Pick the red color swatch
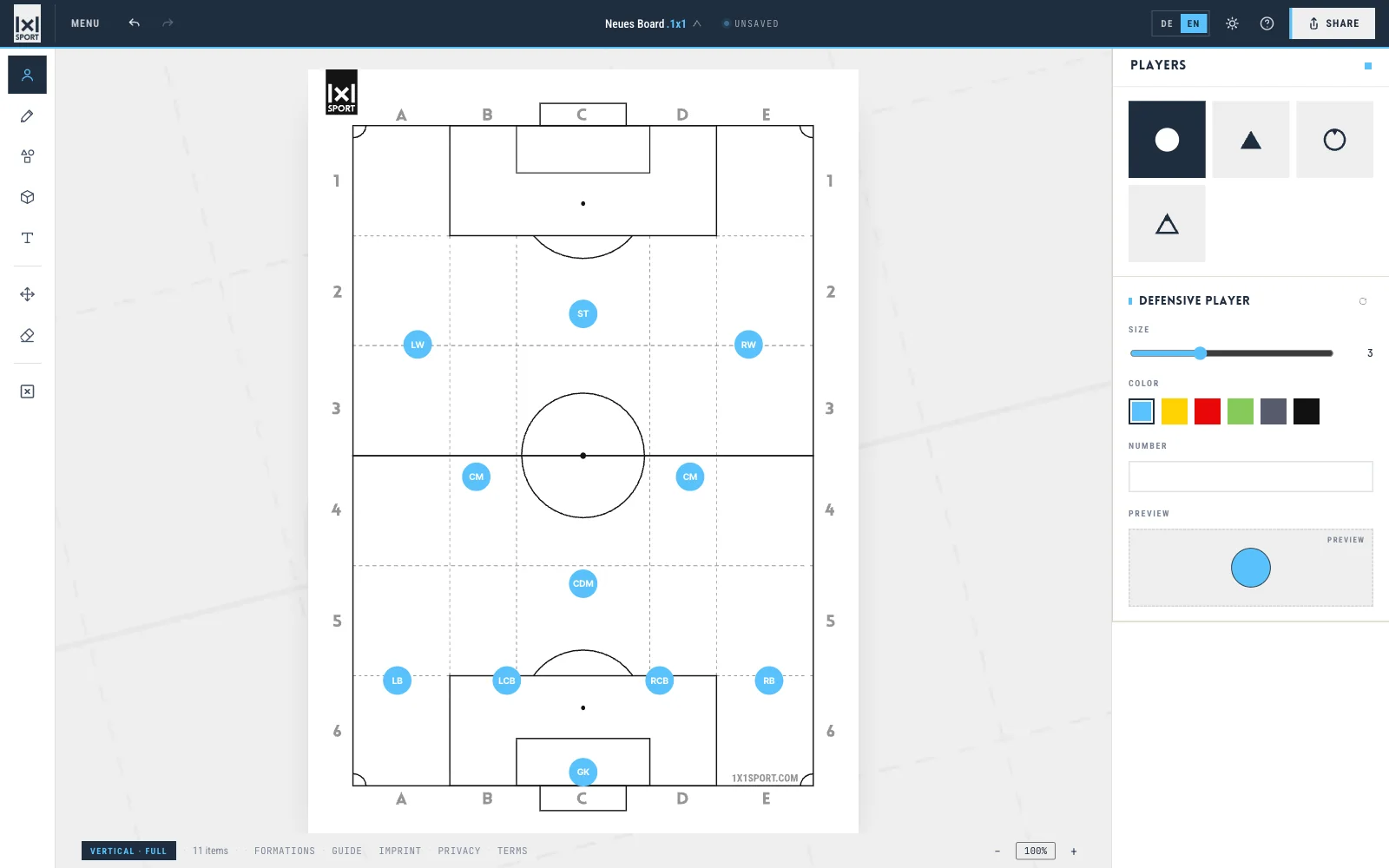 coord(1208,411)
